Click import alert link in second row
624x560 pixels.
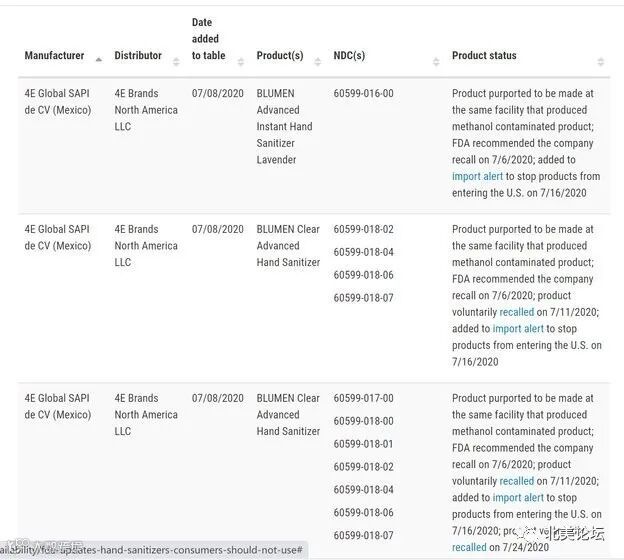(519, 329)
